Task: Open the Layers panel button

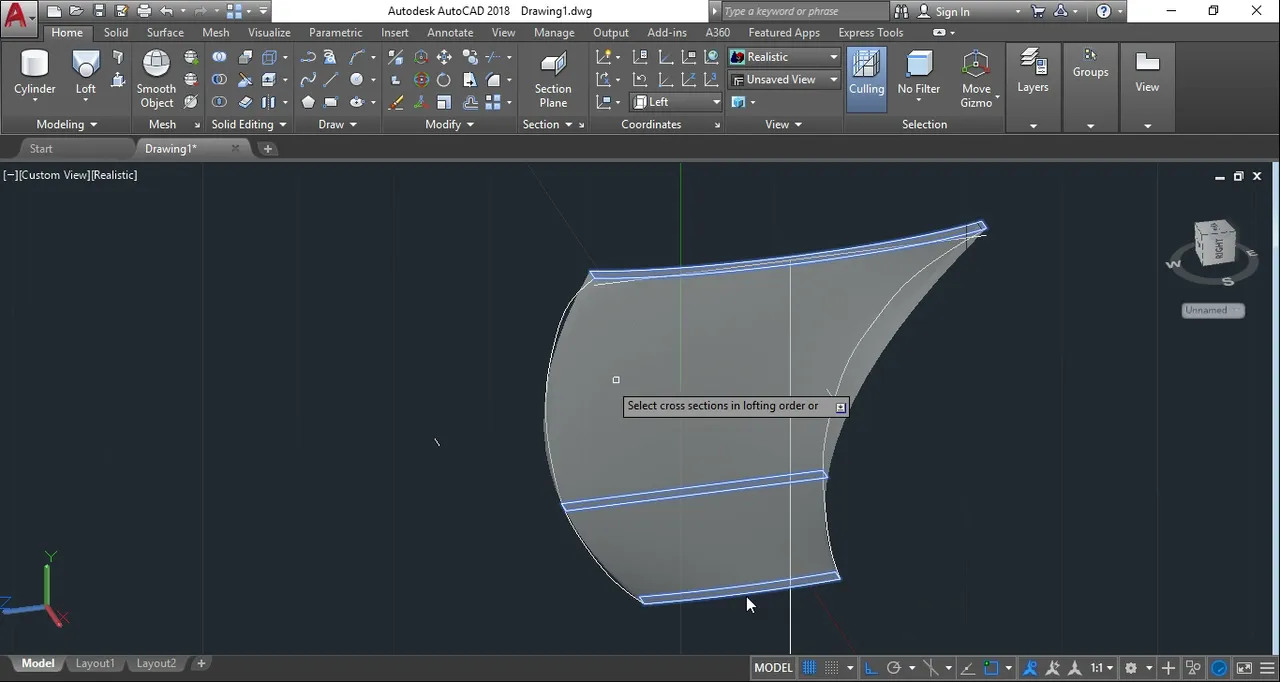Action: (1033, 85)
